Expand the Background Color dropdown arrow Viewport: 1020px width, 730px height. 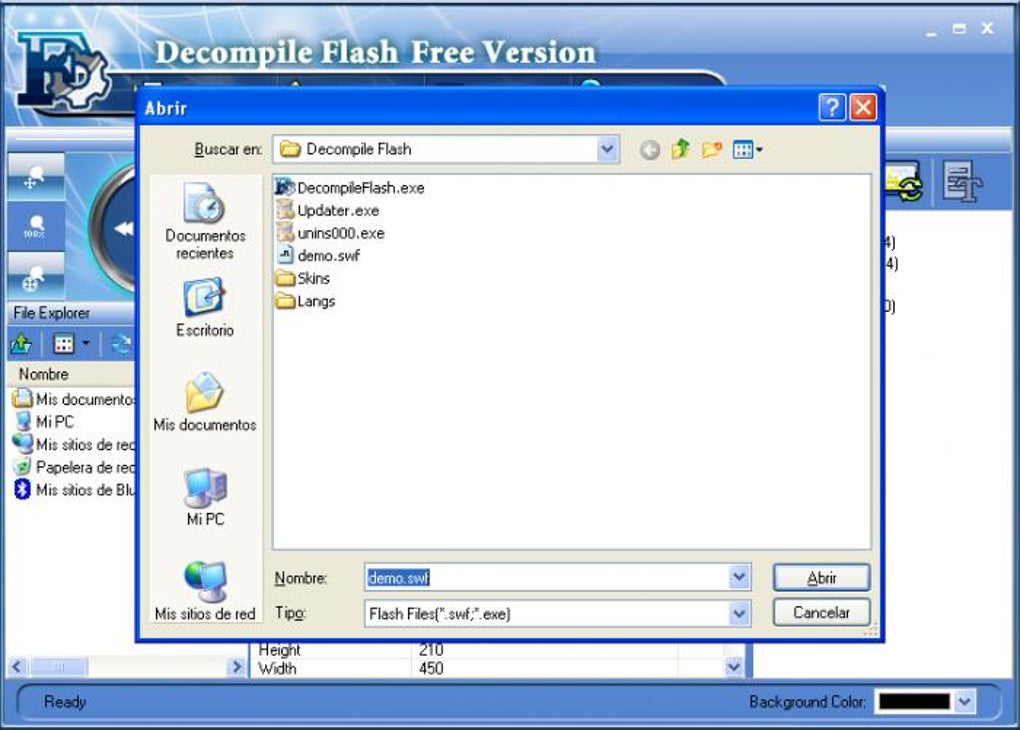coord(965,701)
